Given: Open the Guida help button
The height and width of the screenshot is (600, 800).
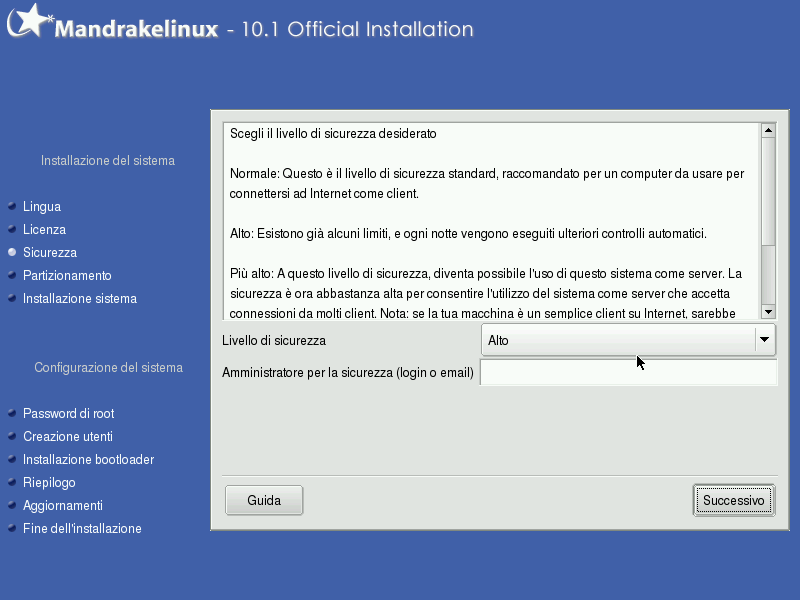Looking at the screenshot, I should (x=264, y=500).
